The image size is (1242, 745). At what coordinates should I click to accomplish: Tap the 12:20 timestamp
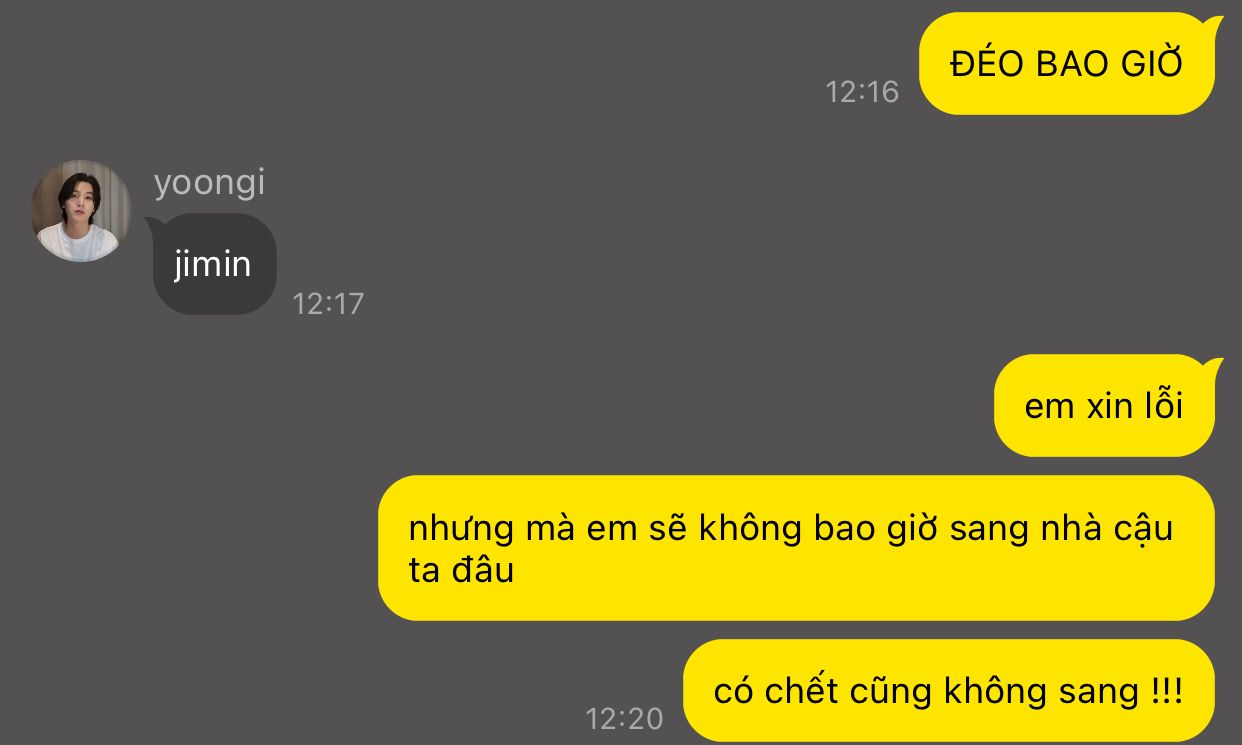[624, 719]
